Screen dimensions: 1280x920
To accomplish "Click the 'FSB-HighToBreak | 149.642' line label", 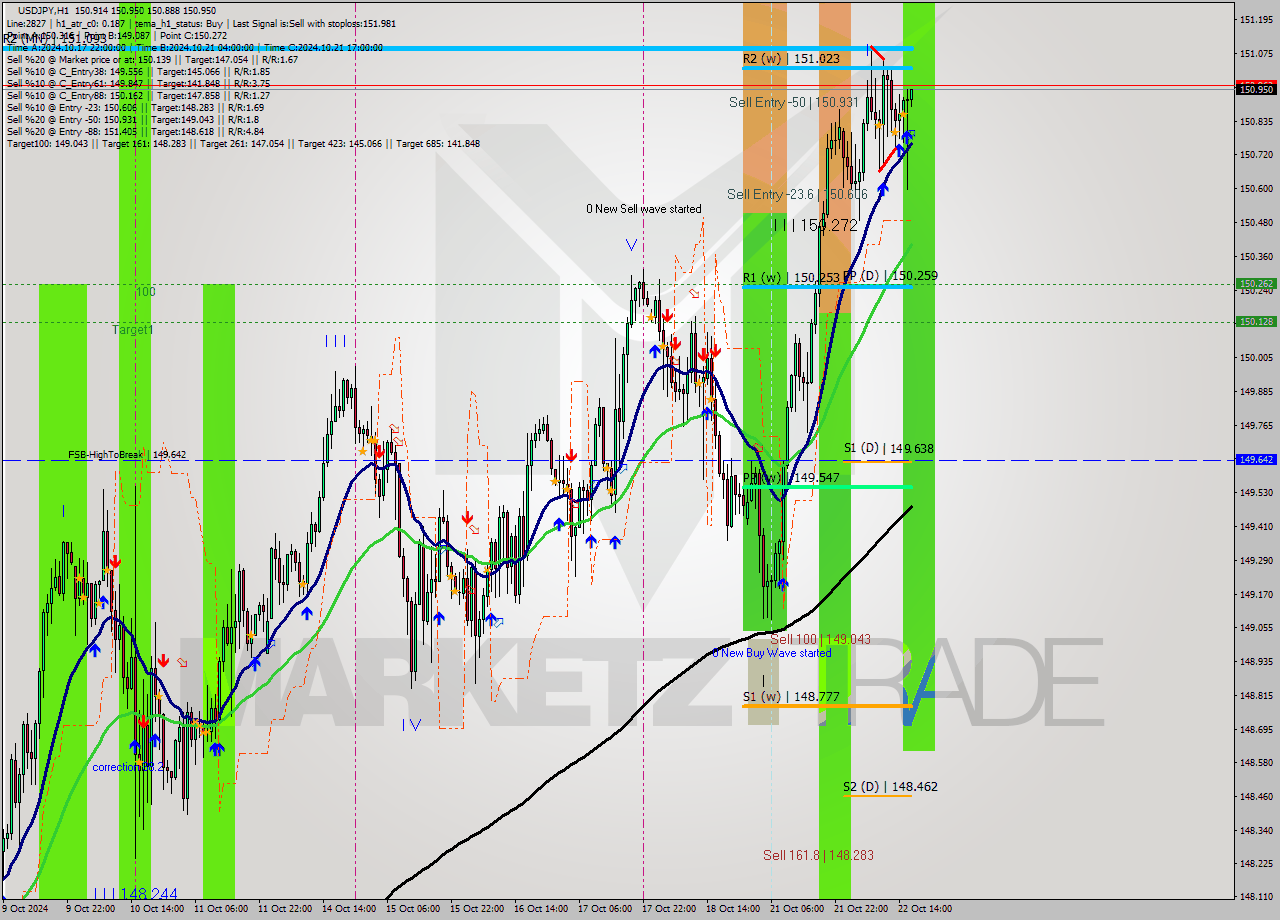I will 127,455.
